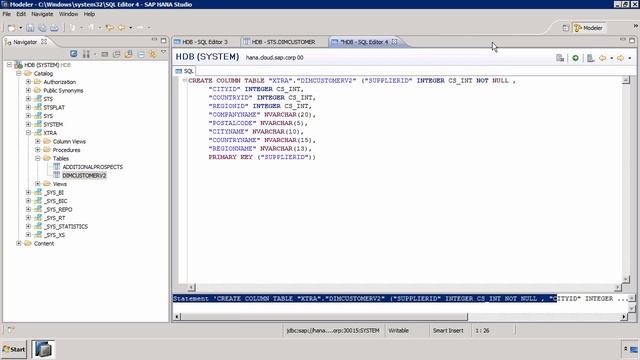Click the Modeler perspective button
The width and height of the screenshot is (640, 360).
(x=589, y=28)
